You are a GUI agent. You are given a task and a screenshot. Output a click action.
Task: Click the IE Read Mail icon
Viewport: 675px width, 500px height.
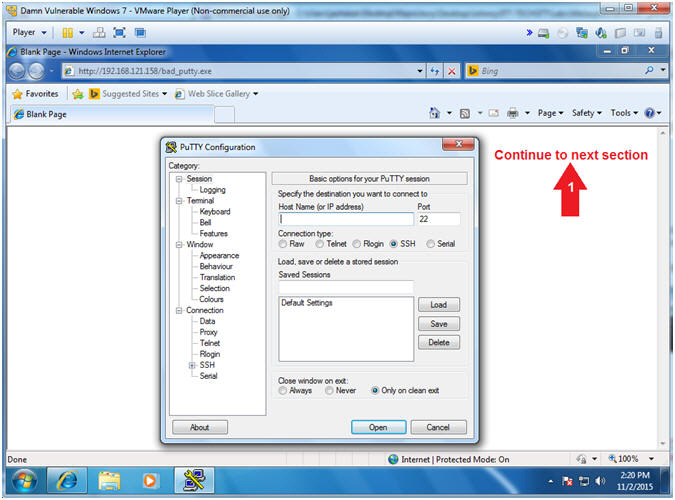pyautogui.click(x=493, y=113)
